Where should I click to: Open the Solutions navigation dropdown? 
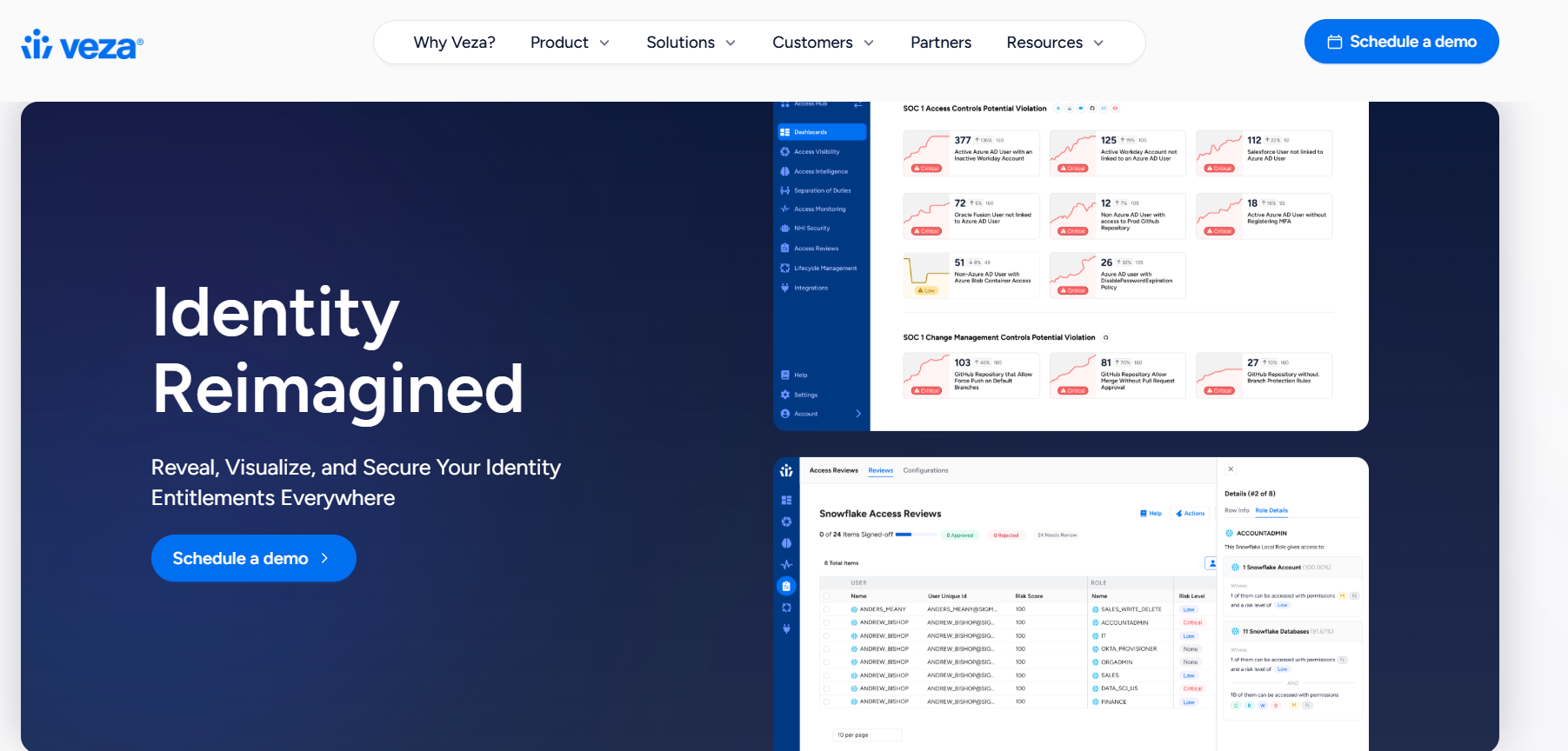tap(691, 43)
